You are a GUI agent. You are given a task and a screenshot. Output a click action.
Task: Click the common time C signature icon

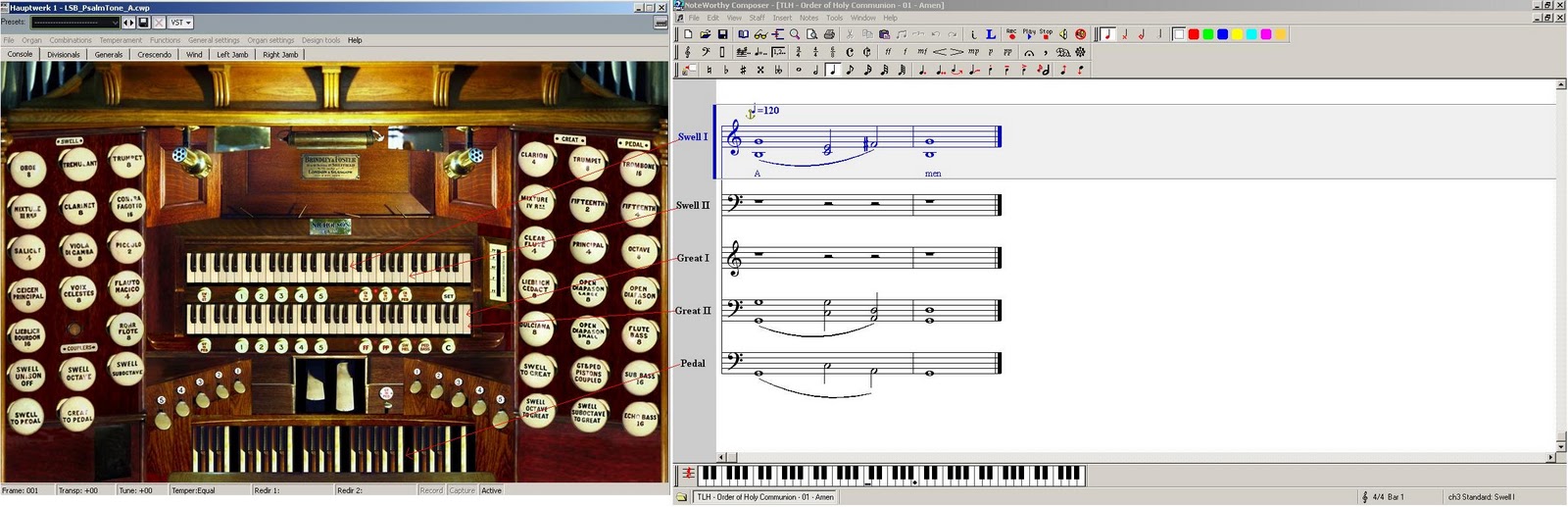(x=850, y=52)
